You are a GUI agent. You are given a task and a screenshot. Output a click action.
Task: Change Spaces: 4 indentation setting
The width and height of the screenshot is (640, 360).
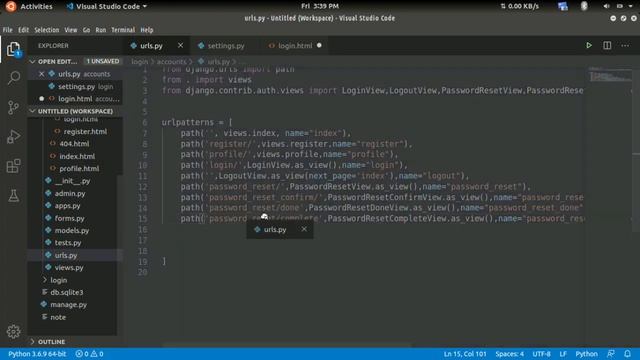pyautogui.click(x=509, y=354)
